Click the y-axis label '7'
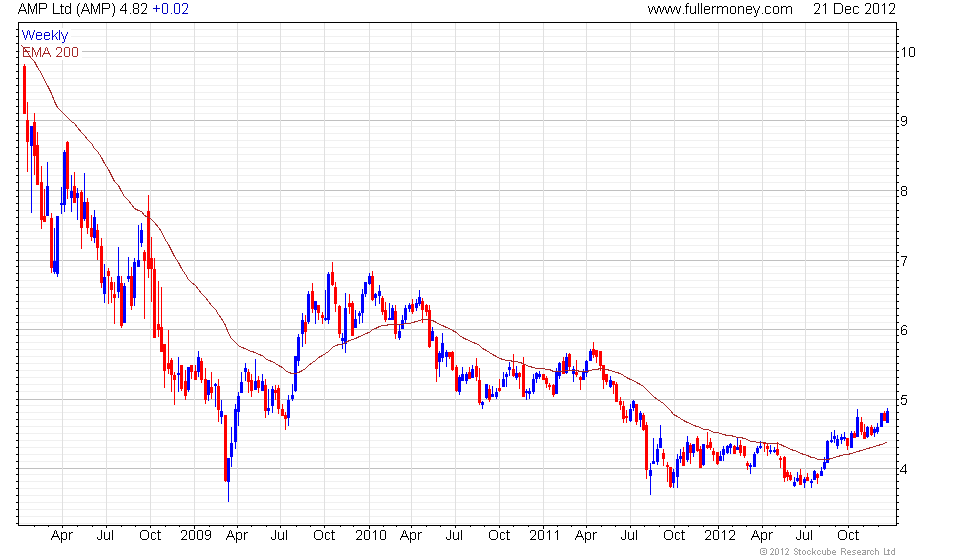The image size is (980, 560). (x=904, y=261)
